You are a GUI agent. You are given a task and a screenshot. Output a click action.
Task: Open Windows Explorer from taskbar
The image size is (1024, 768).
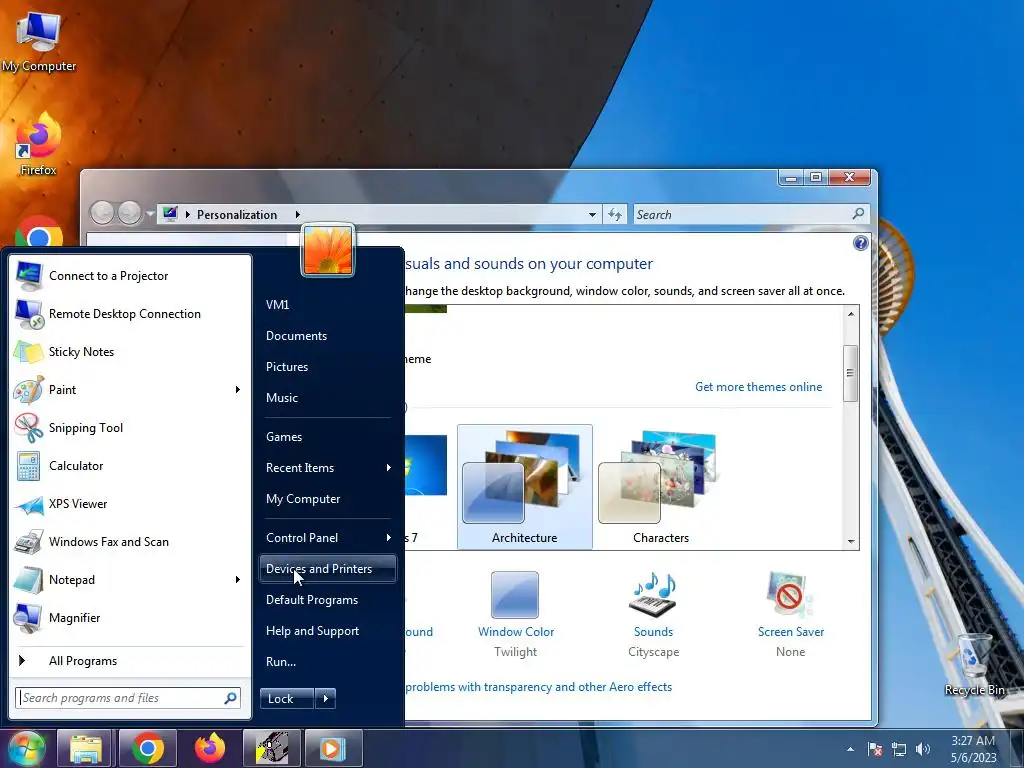86,748
